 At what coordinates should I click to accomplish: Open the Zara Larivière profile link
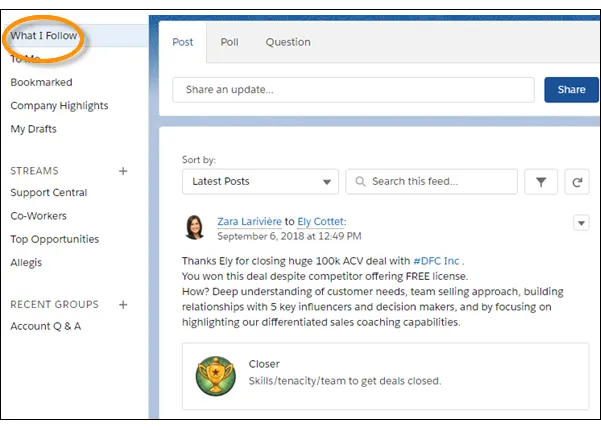click(x=250, y=222)
